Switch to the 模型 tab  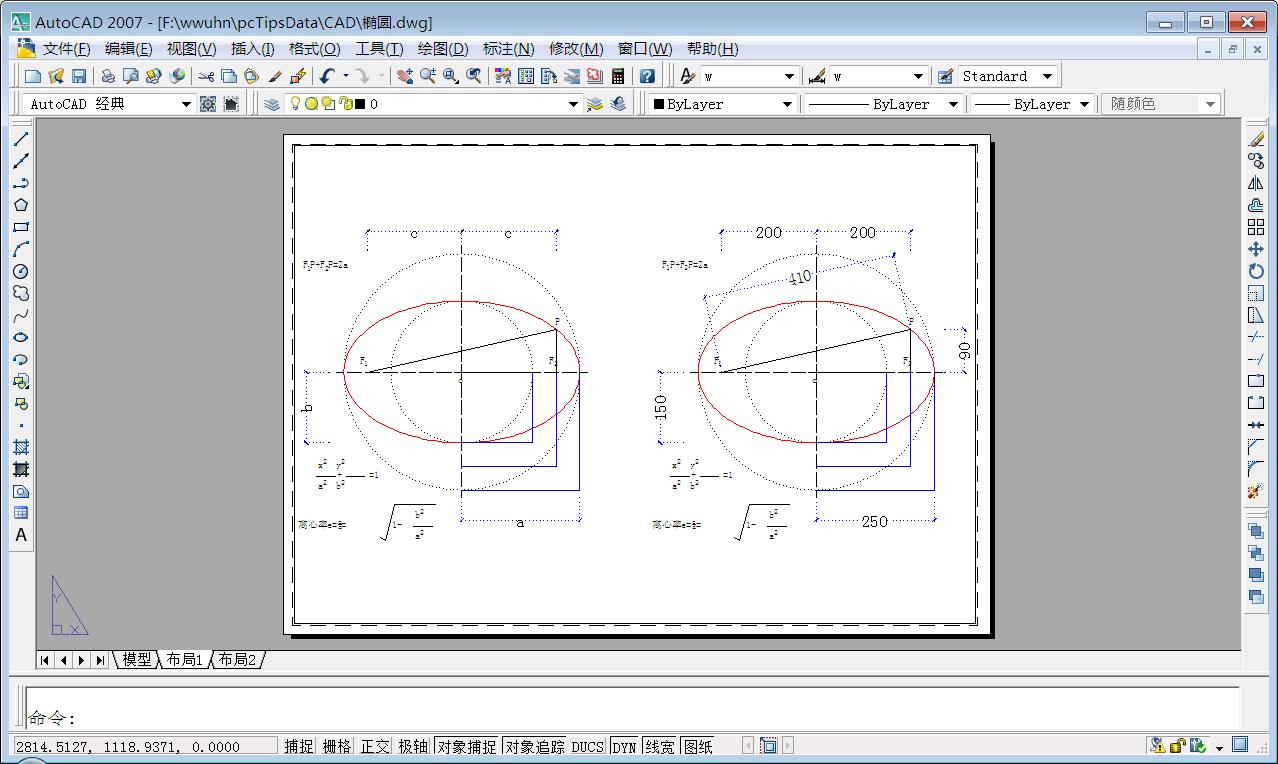coord(137,659)
